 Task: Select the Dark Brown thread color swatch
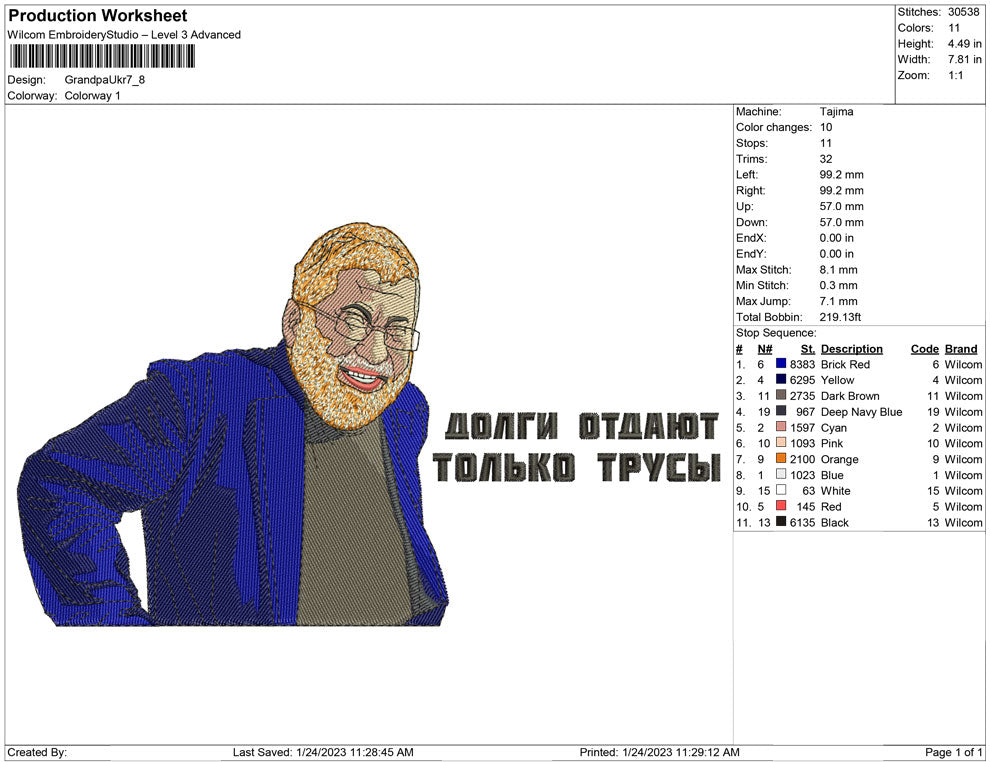(780, 396)
